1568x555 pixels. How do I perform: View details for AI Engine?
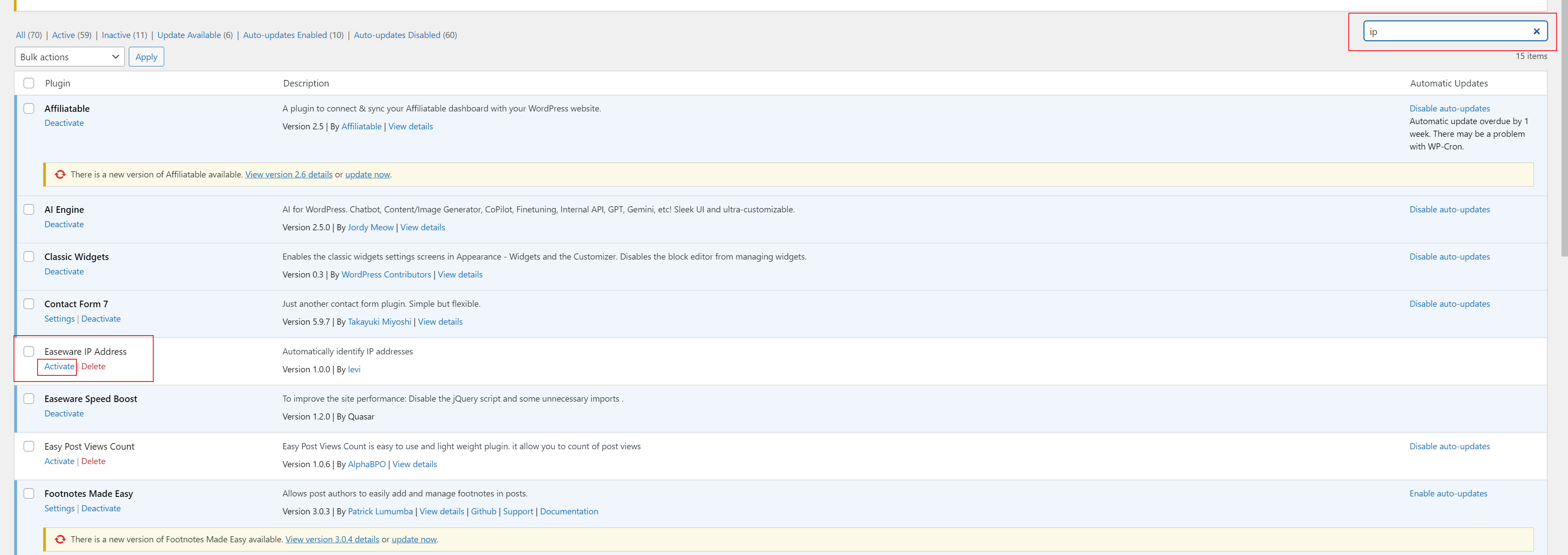click(x=422, y=227)
